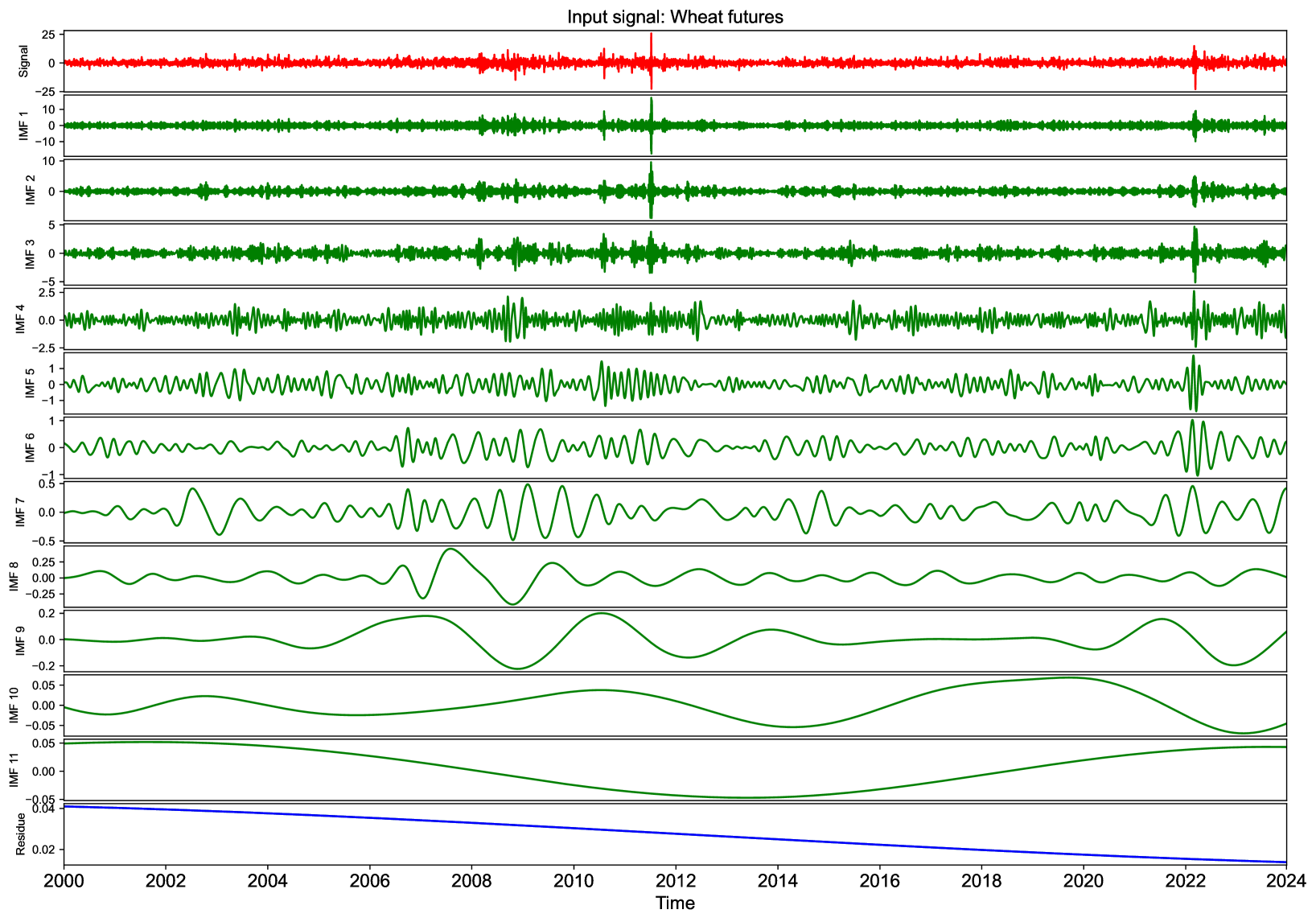Choose the "IMF 7" panel label
This screenshot has width=1316, height=922.
pyautogui.click(x=20, y=512)
